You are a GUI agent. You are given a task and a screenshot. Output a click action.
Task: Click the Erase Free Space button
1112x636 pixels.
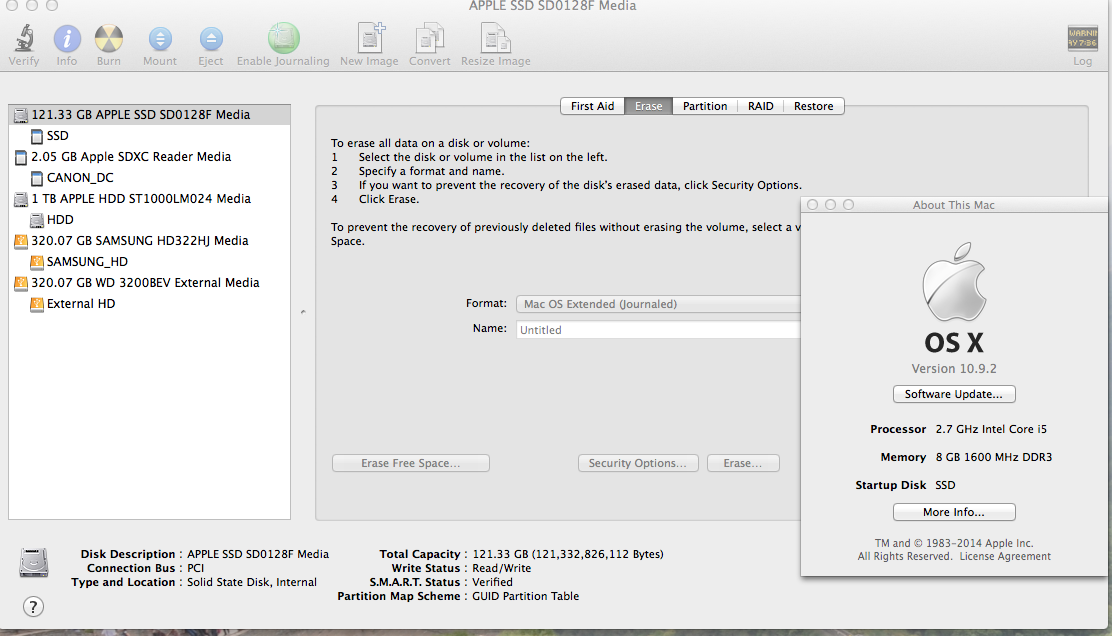[x=411, y=463]
